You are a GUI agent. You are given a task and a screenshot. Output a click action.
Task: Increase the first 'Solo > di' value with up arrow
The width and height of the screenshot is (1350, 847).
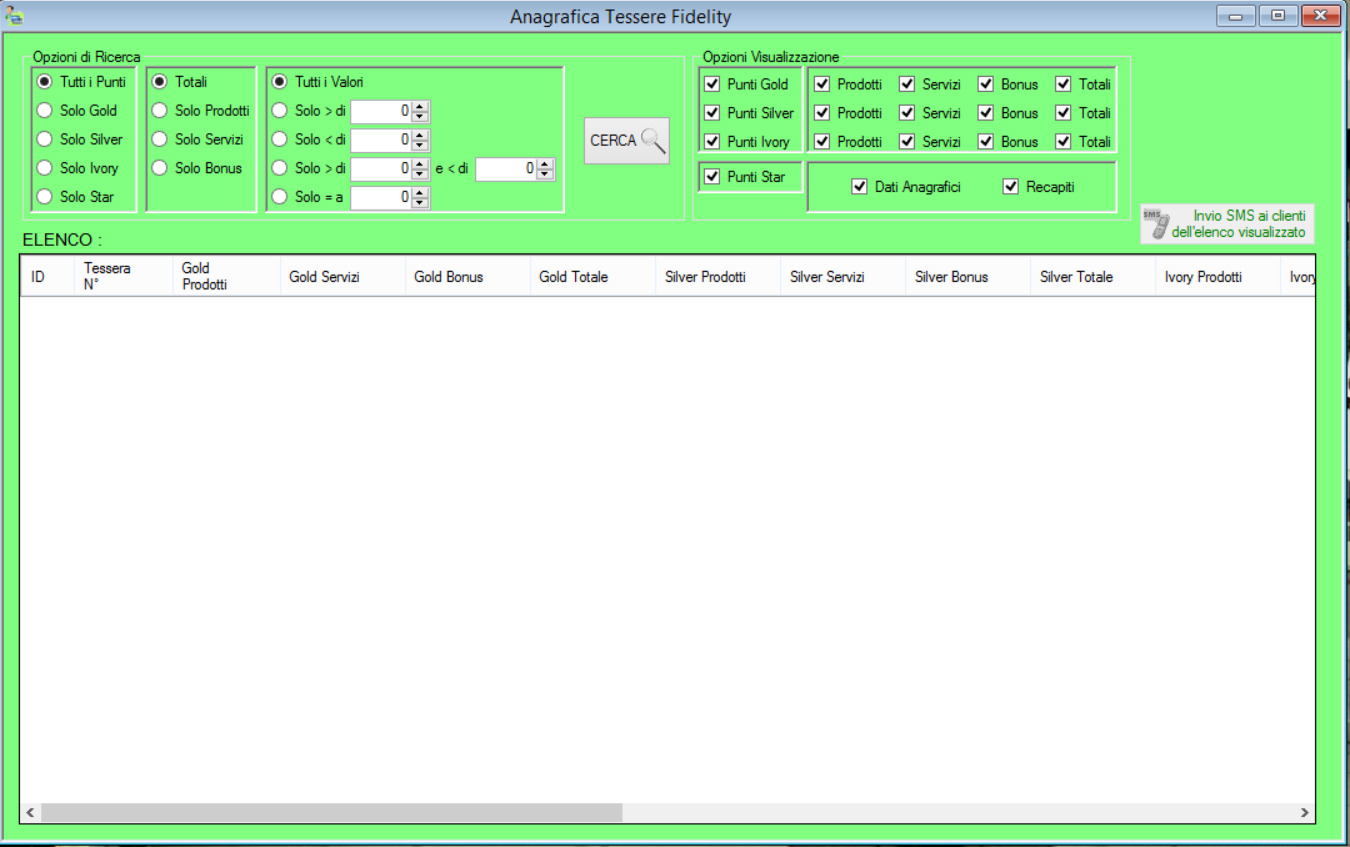420,106
